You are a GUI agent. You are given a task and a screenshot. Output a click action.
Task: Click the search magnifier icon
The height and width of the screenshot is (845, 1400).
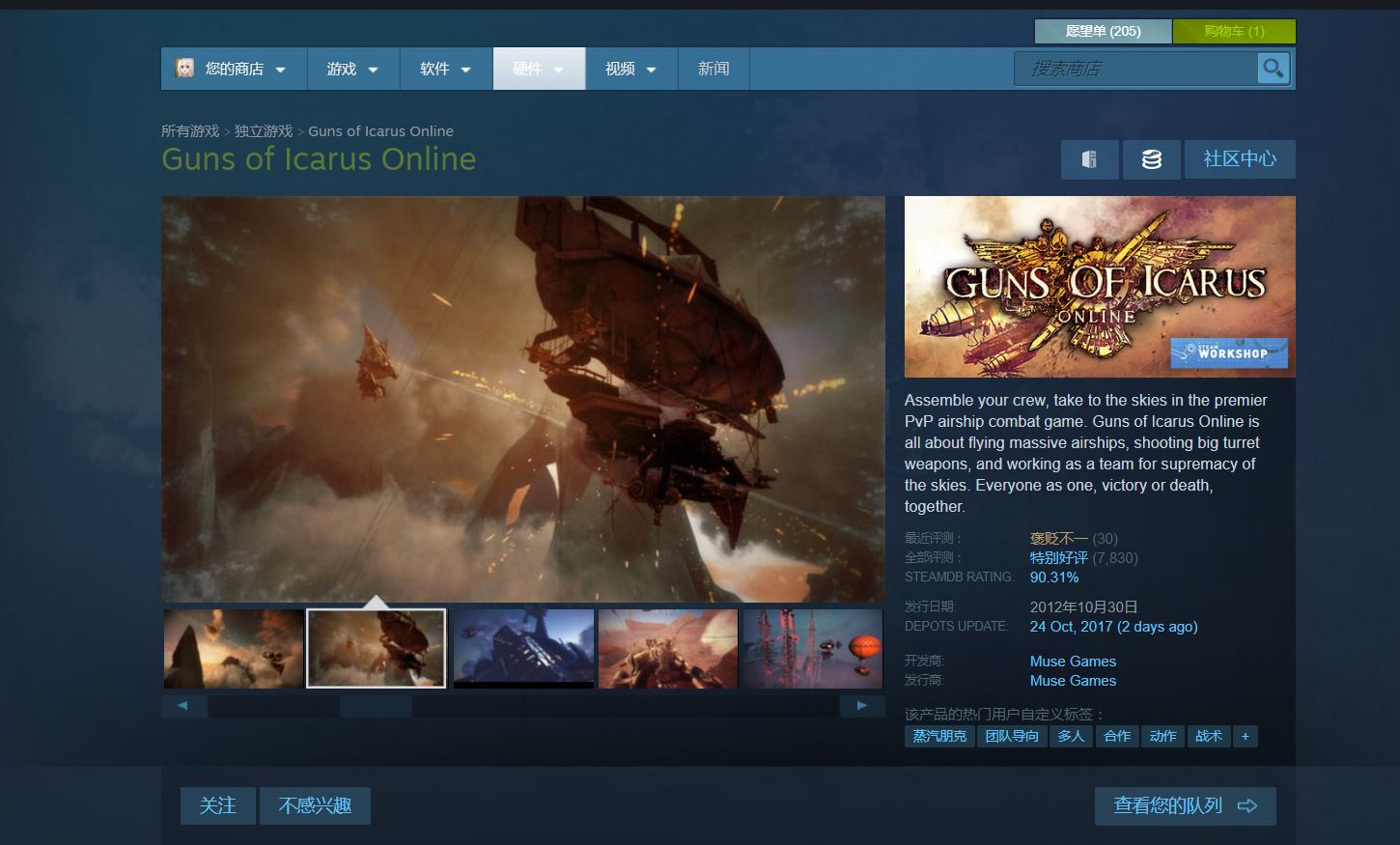click(x=1274, y=69)
